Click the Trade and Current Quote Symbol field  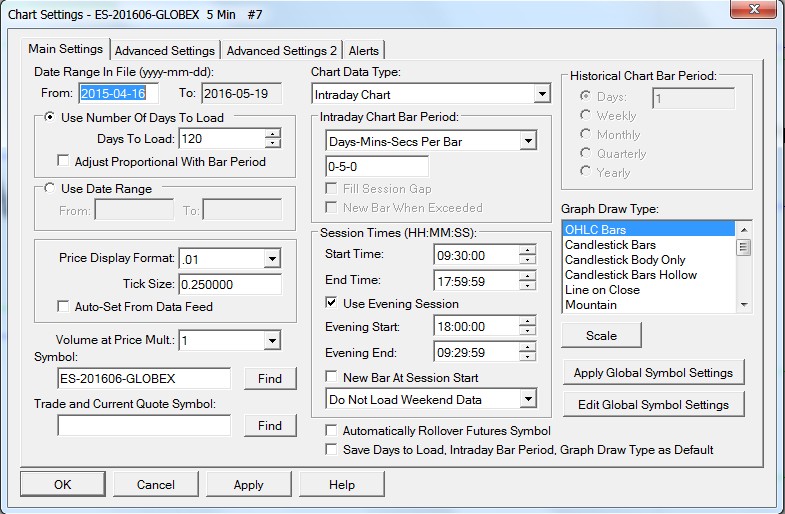(x=144, y=425)
